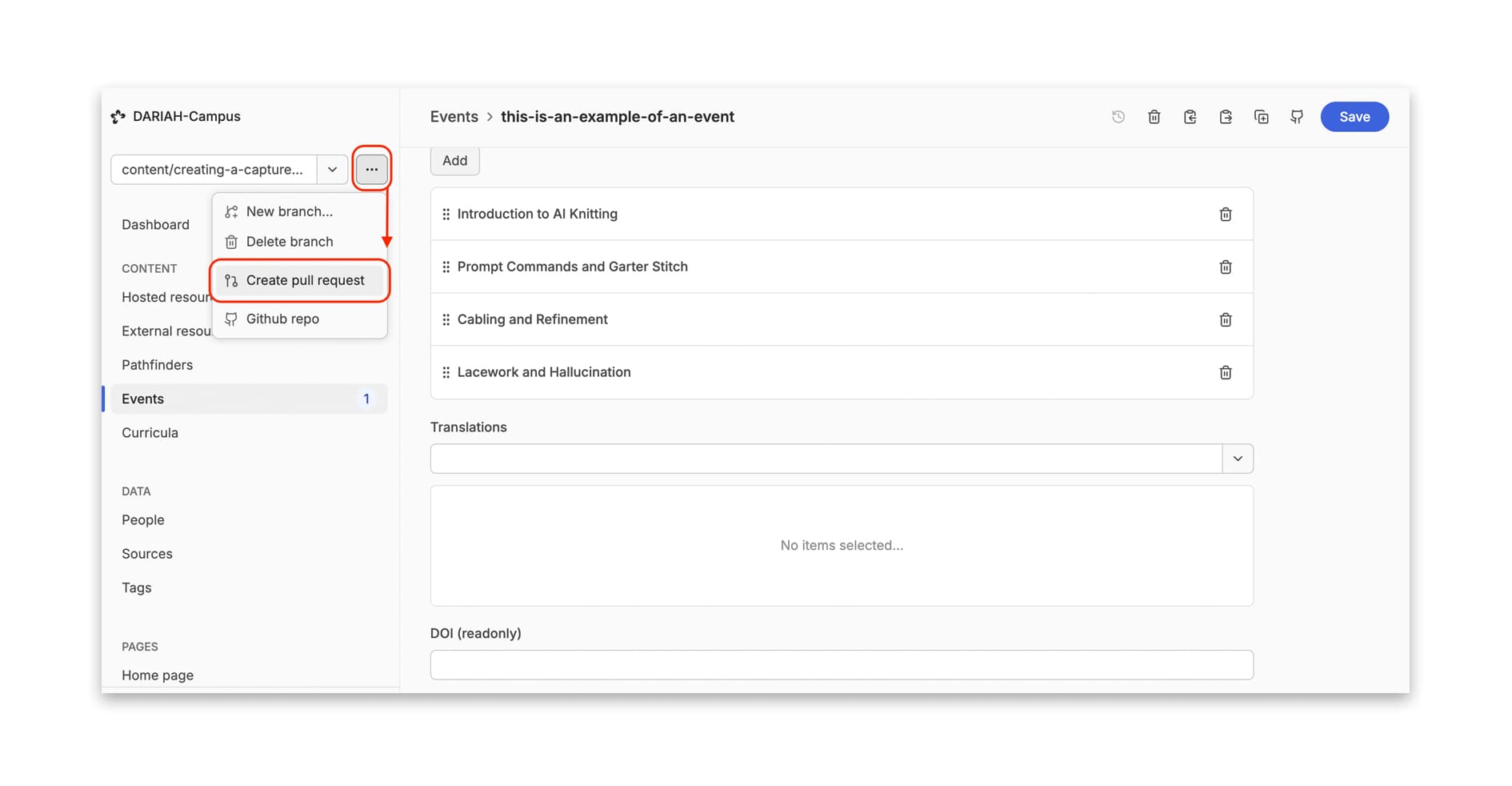The image size is (1512, 786).
Task: Select New branch... in the menu
Action: point(289,211)
